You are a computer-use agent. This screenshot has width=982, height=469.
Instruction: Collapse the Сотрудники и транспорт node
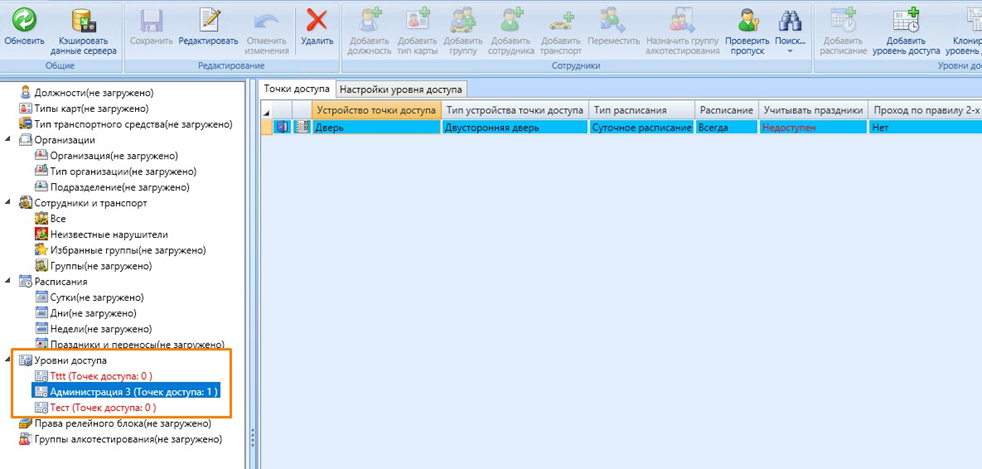[x=11, y=203]
